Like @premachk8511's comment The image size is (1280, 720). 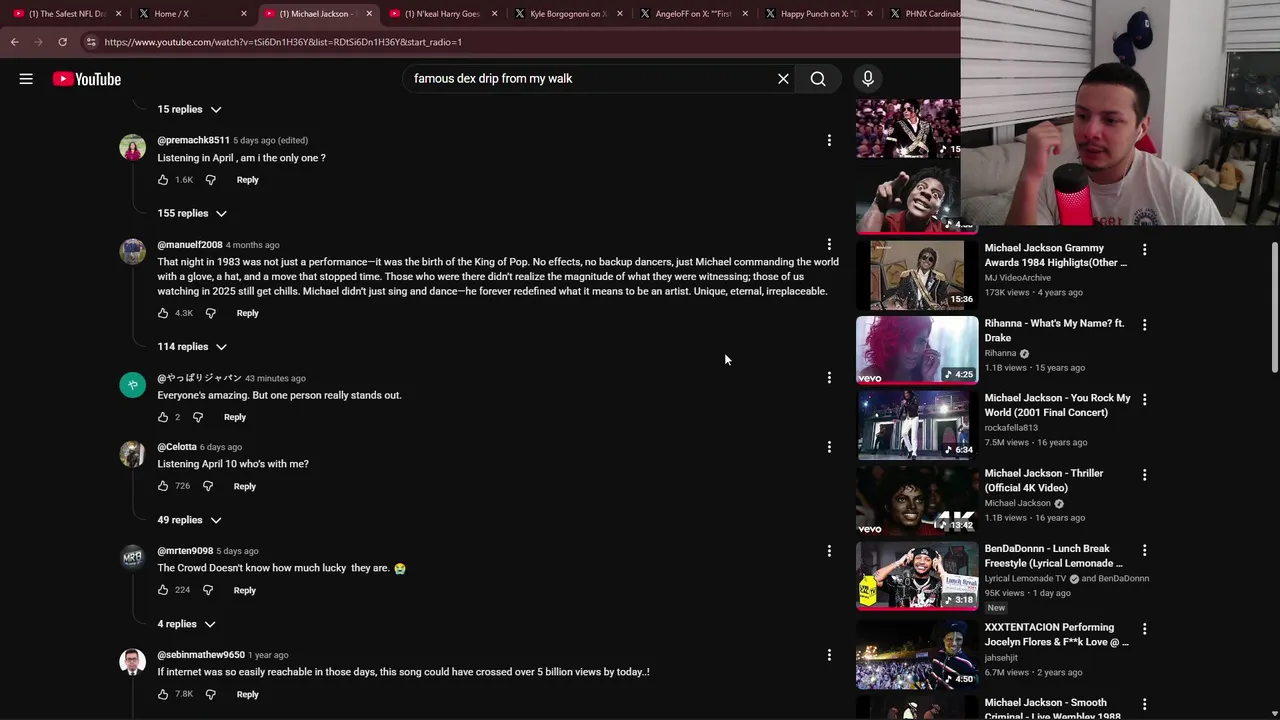coord(163,180)
